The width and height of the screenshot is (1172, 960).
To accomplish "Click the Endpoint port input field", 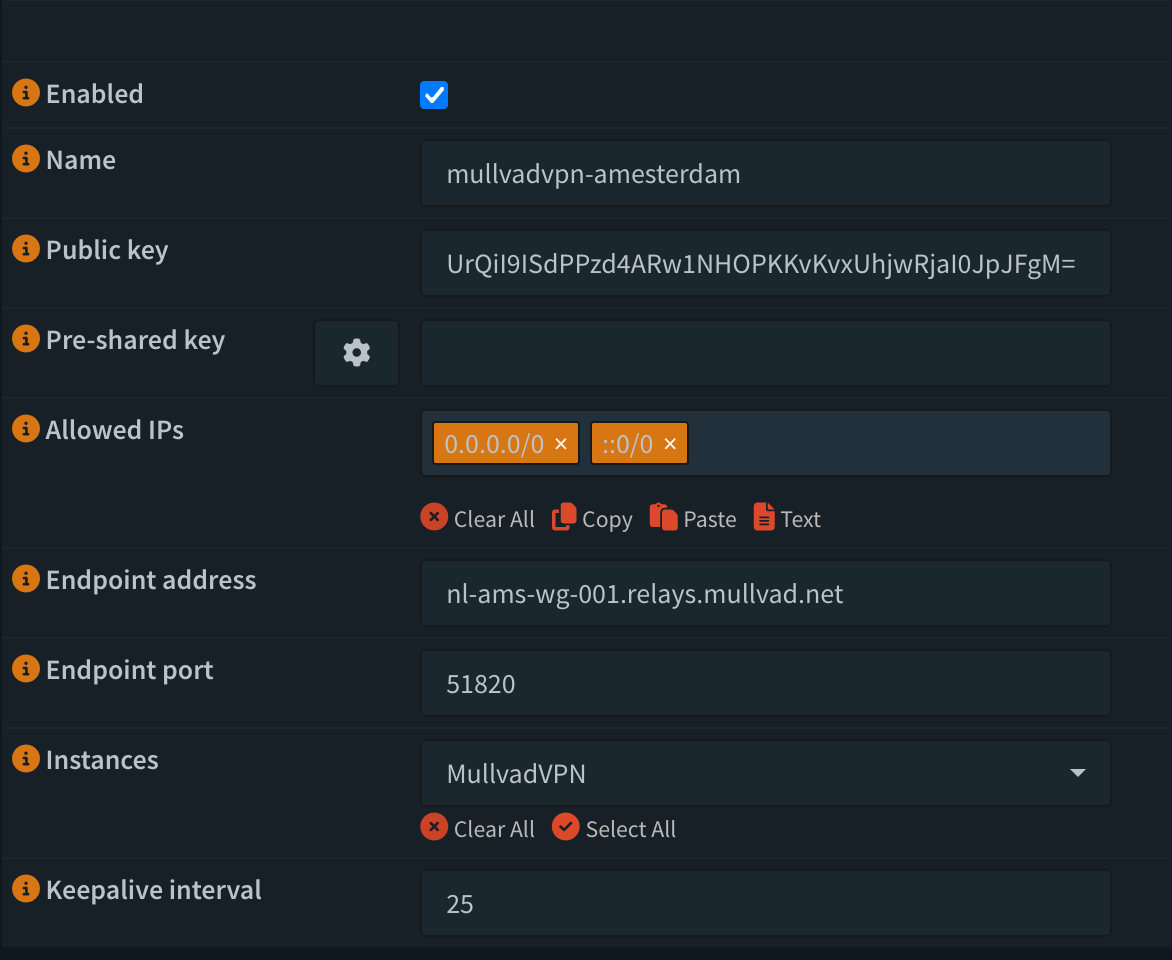I will (765, 683).
